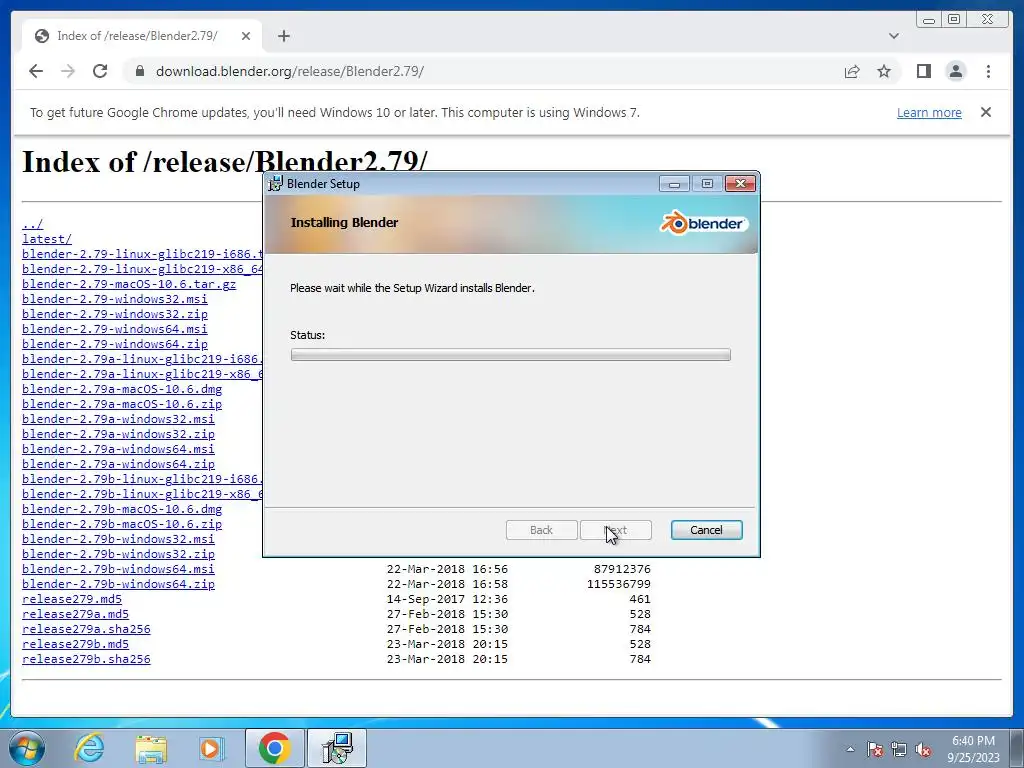Share this page using the share icon
This screenshot has width=1024, height=768.
point(852,71)
